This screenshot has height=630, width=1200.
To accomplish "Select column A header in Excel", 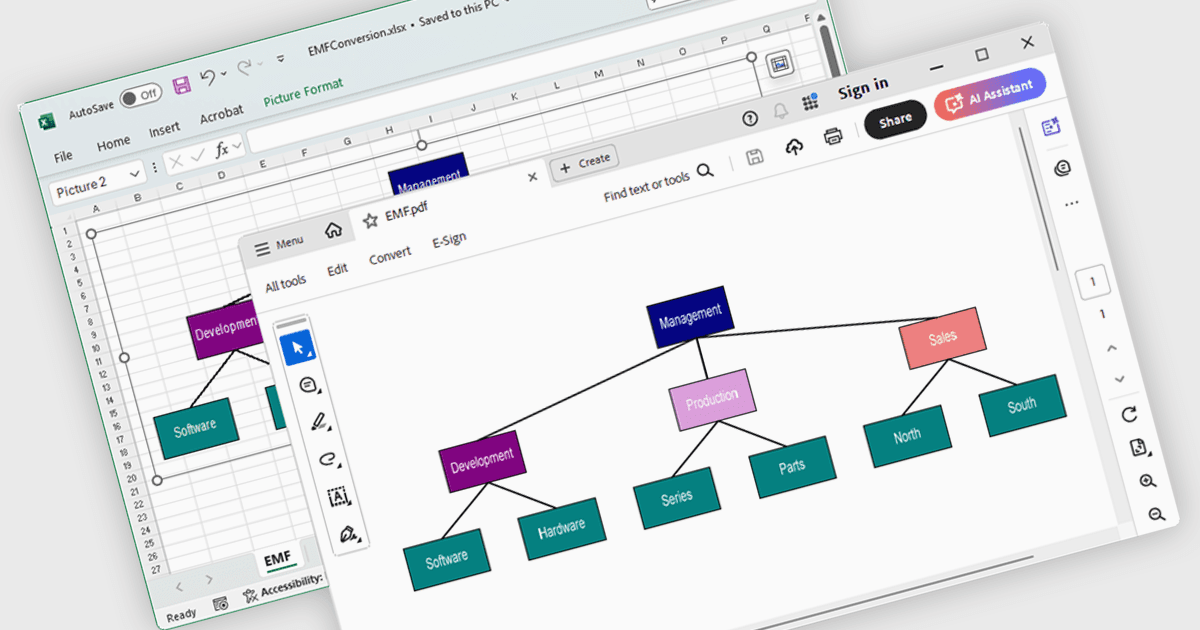I will tap(96, 209).
